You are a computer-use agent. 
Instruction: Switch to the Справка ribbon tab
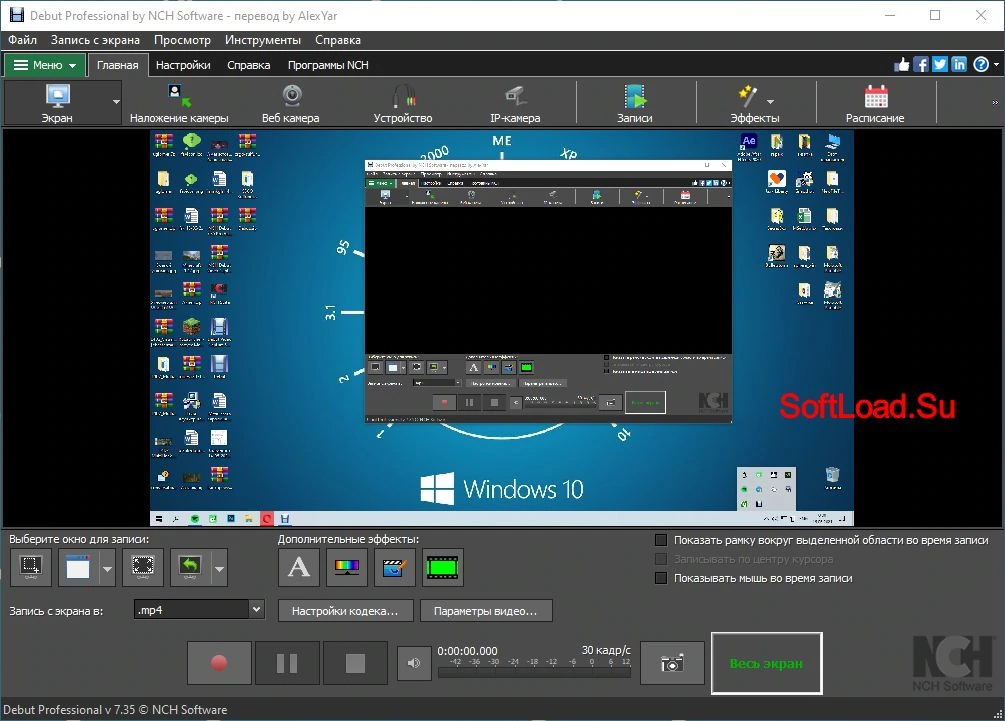[x=249, y=65]
